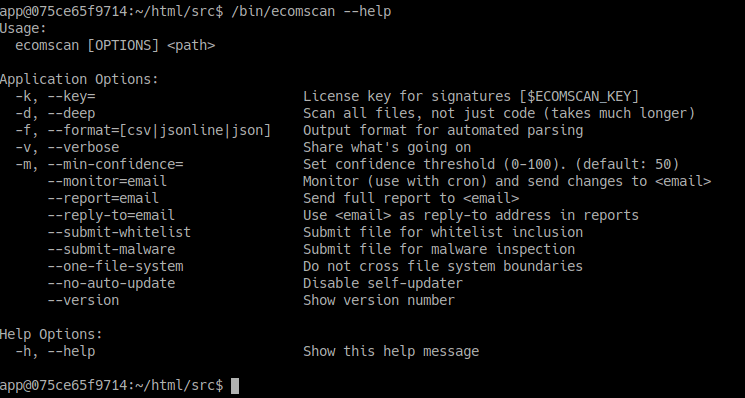Click the 'Disable self-updater' description text

point(383,284)
